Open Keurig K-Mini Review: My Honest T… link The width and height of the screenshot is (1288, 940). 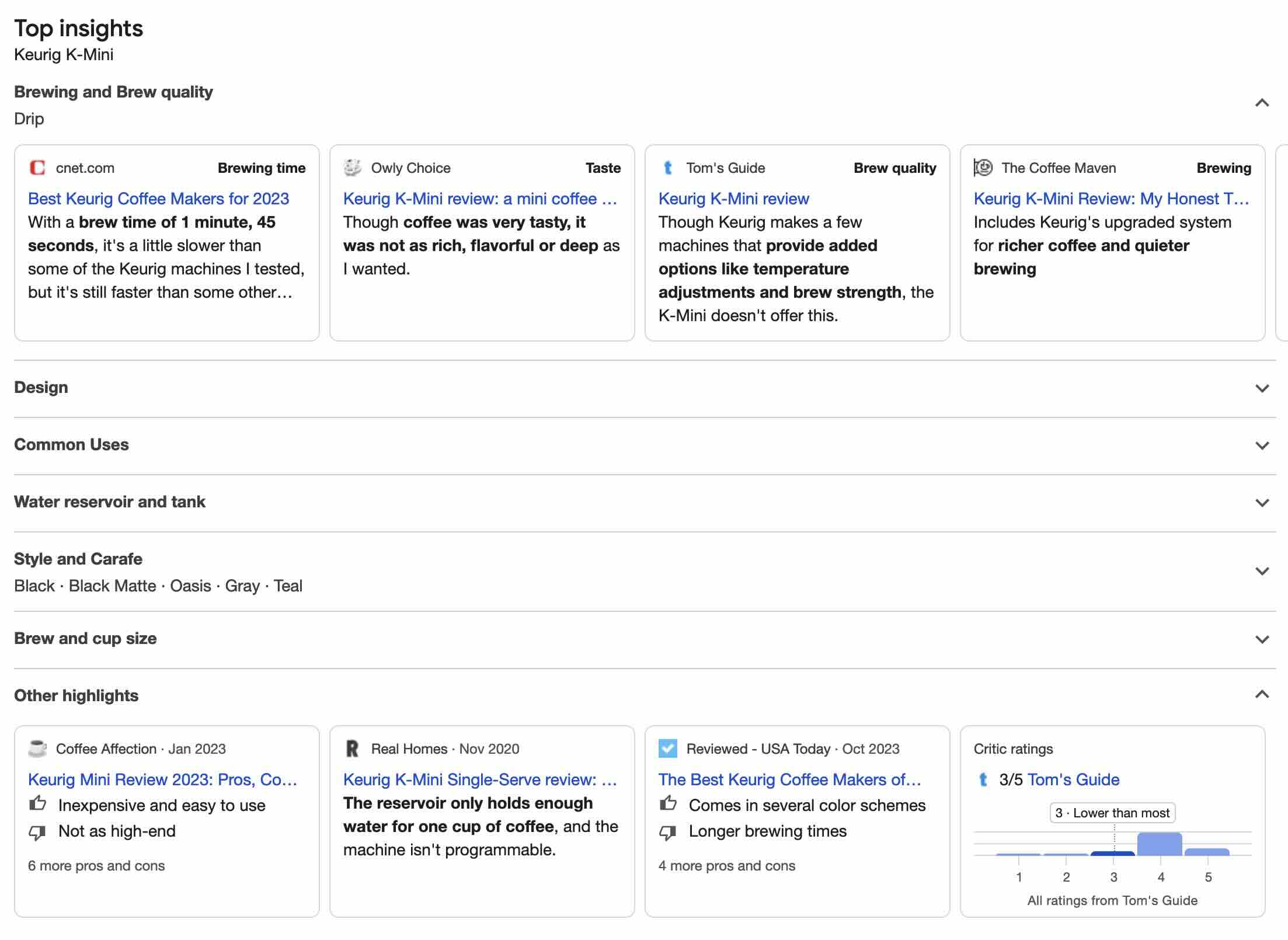[1112, 199]
